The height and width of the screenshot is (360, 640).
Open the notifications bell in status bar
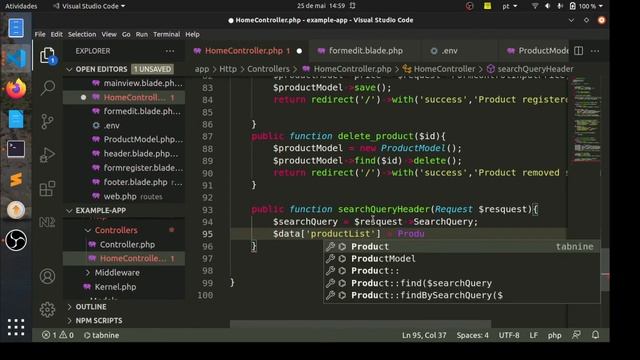pyautogui.click(x=596, y=335)
